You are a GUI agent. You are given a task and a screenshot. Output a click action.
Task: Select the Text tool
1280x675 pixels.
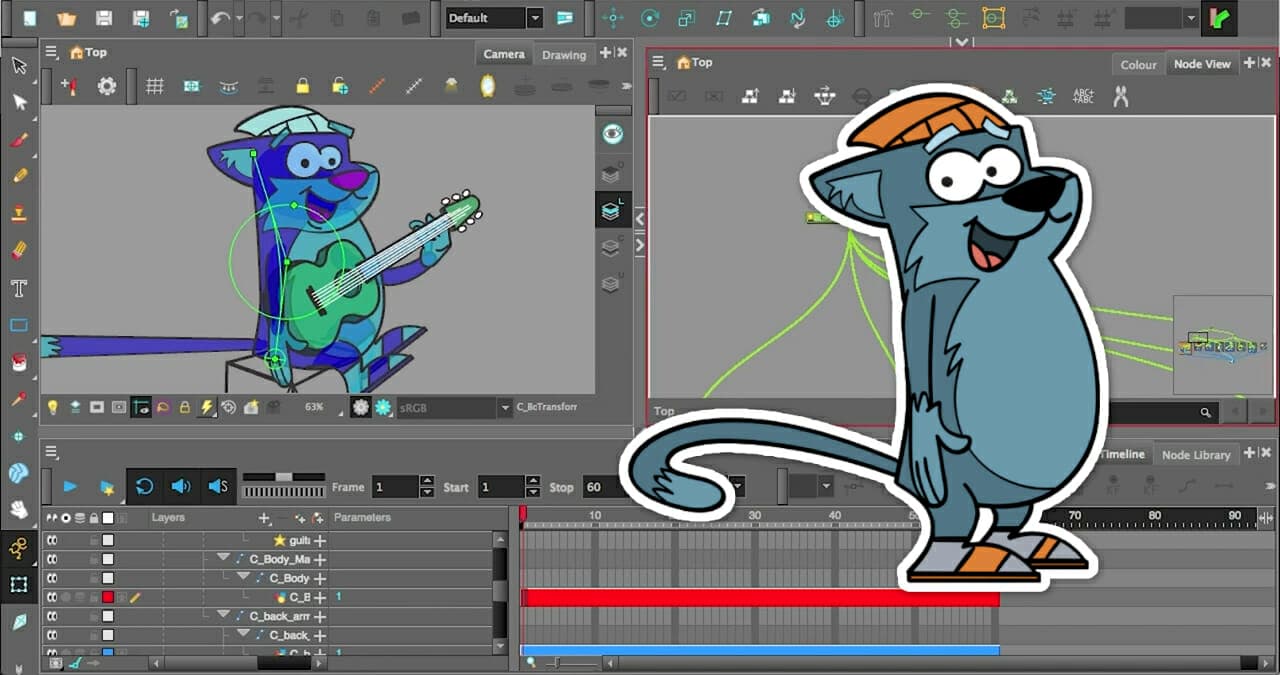(18, 289)
